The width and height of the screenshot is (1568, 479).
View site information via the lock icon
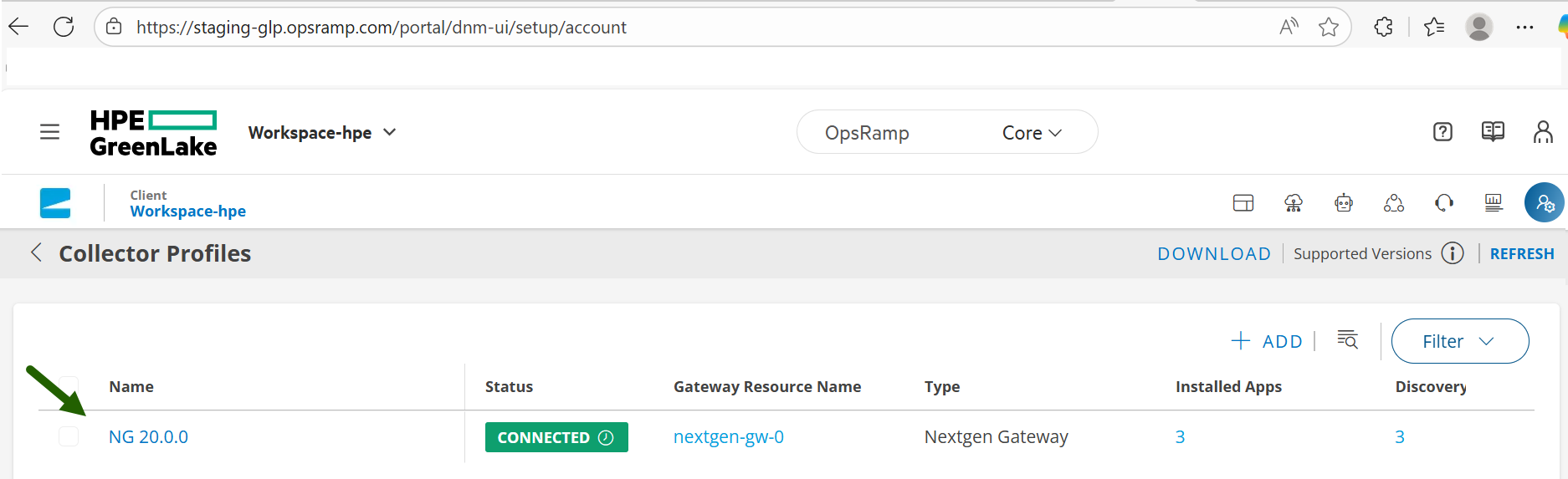click(x=114, y=27)
